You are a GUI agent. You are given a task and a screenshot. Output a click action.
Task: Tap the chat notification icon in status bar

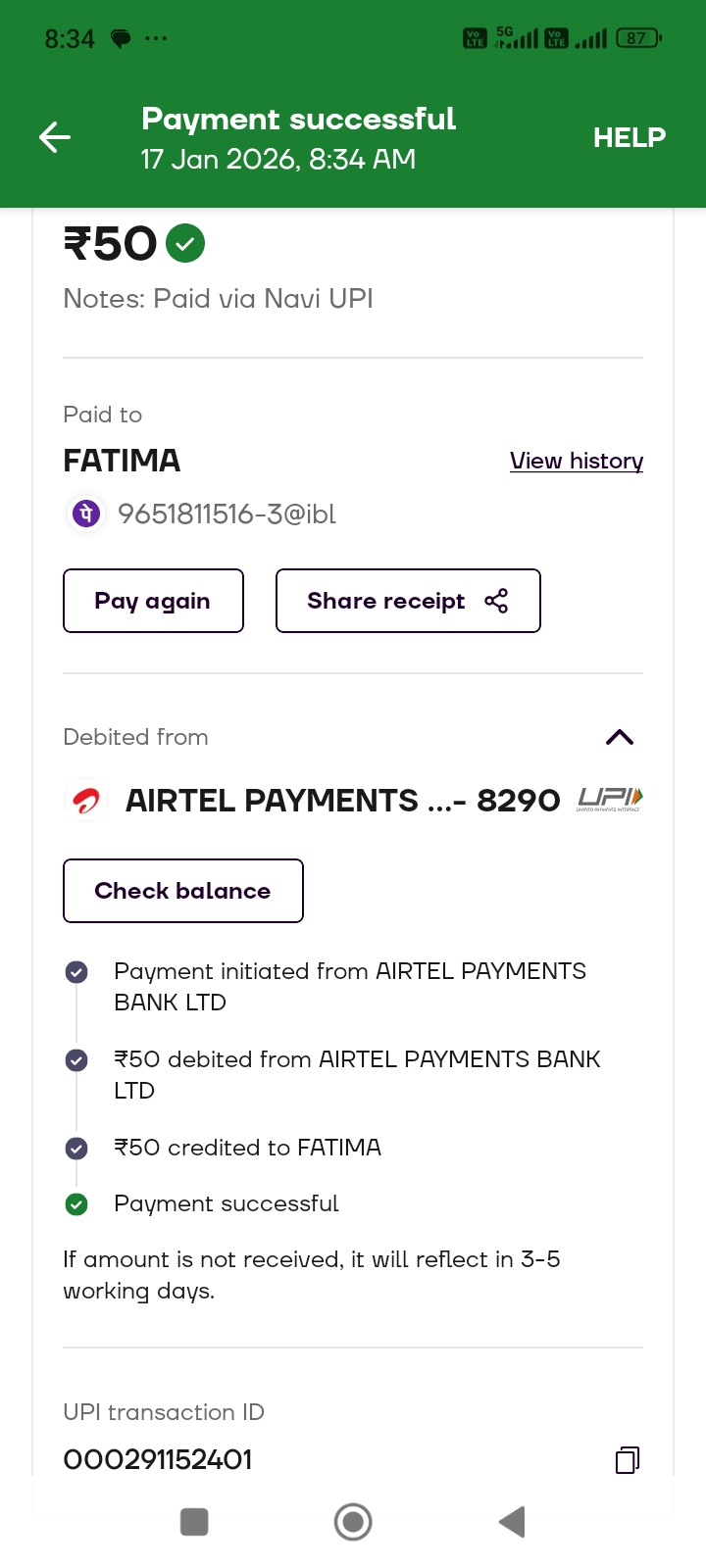[x=121, y=39]
